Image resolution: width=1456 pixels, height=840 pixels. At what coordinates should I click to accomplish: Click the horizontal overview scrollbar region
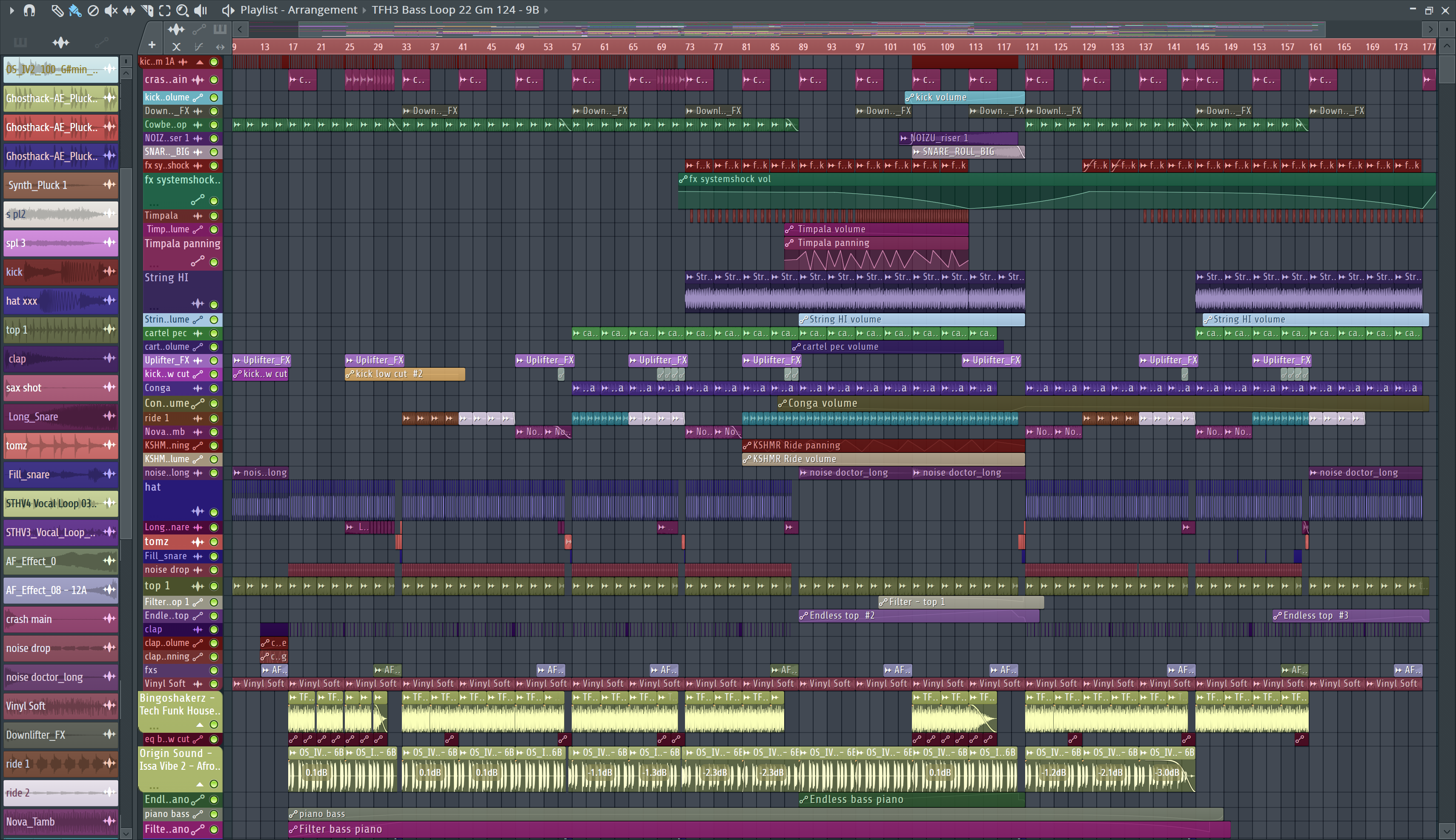pyautogui.click(x=812, y=29)
